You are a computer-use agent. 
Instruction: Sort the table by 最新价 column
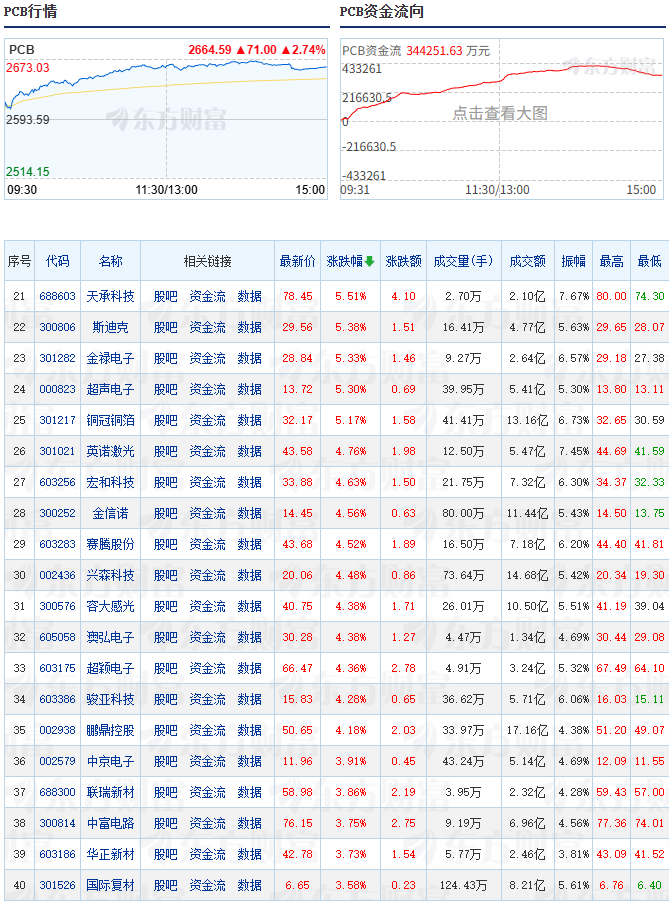[x=298, y=261]
